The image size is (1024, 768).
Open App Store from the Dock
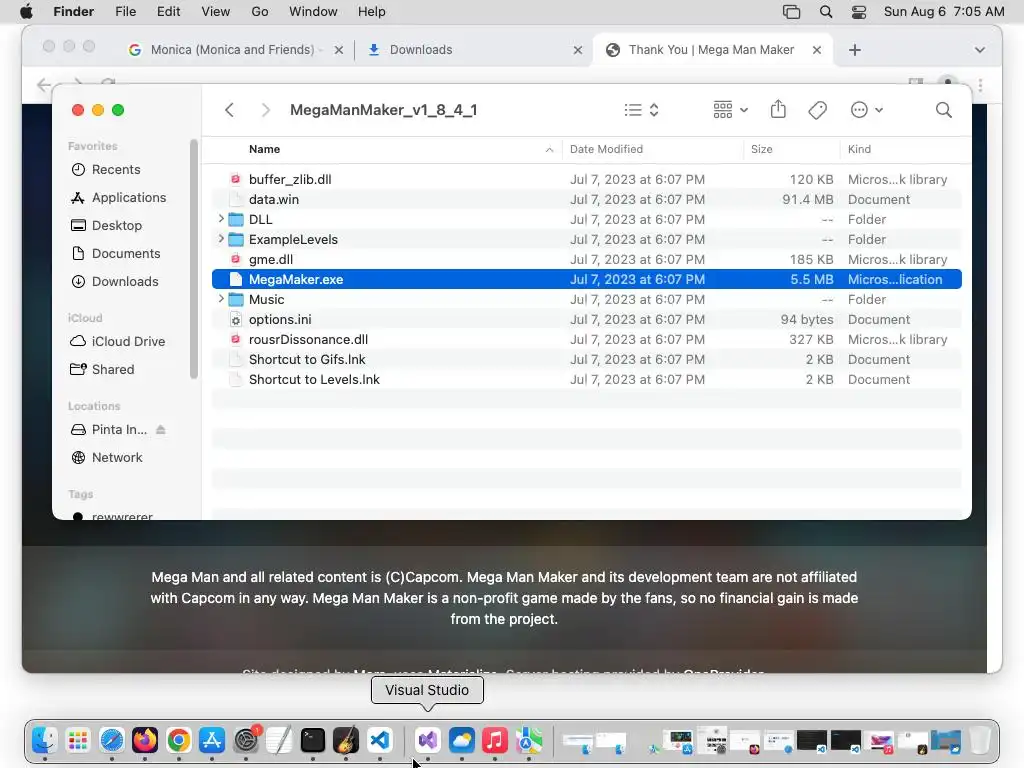tap(212, 740)
